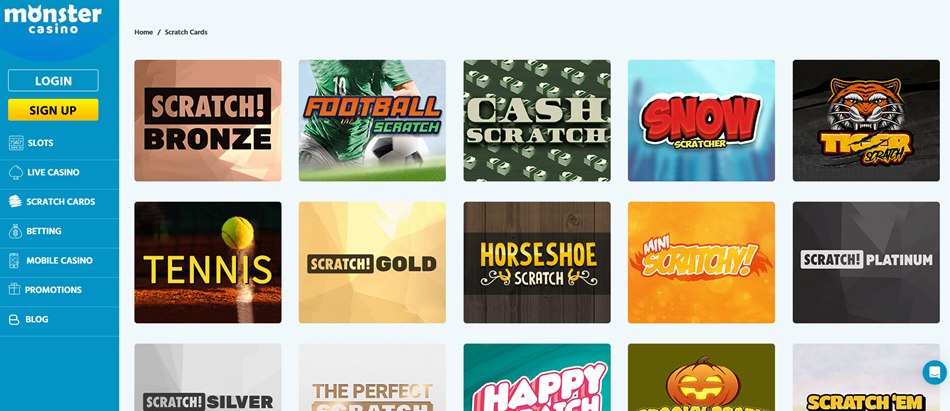Open the Football Scratch game thumbnail
Viewport: 950px width, 411px height.
pos(372,120)
